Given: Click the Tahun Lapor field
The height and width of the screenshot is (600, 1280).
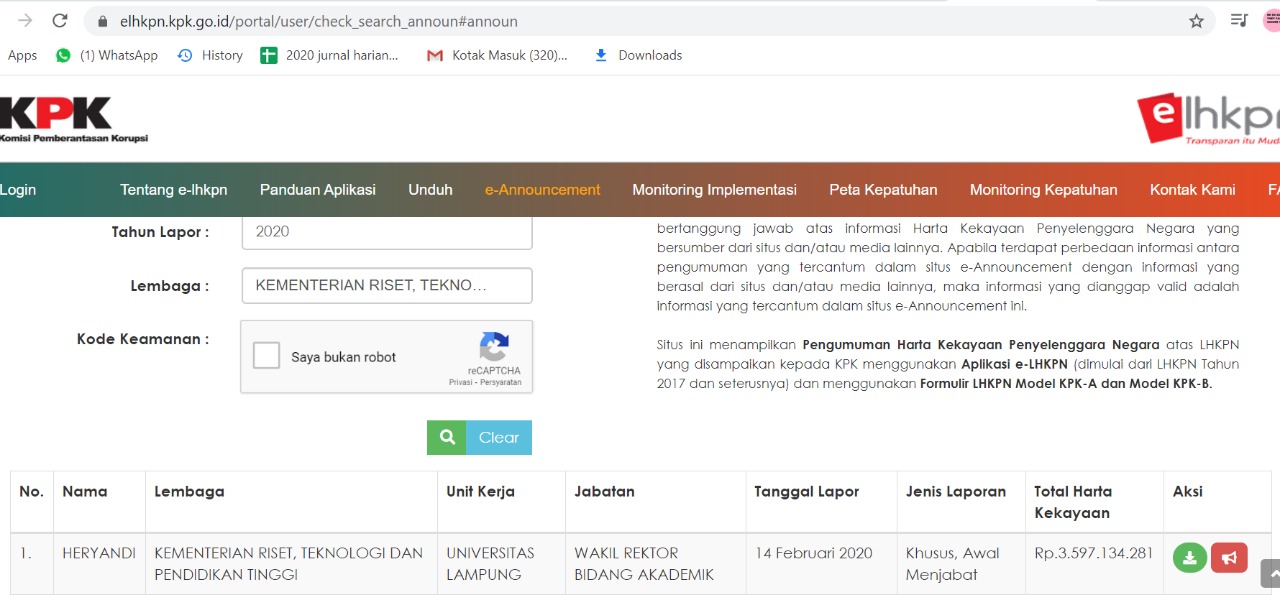Looking at the screenshot, I should pos(386,232).
